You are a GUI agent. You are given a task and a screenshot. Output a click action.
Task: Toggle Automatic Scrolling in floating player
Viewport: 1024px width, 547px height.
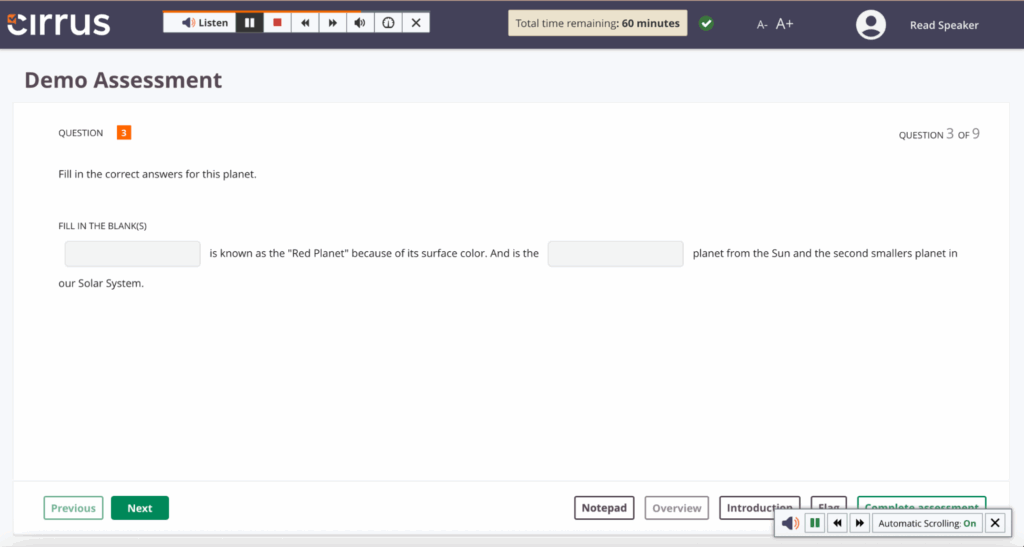coord(927,523)
